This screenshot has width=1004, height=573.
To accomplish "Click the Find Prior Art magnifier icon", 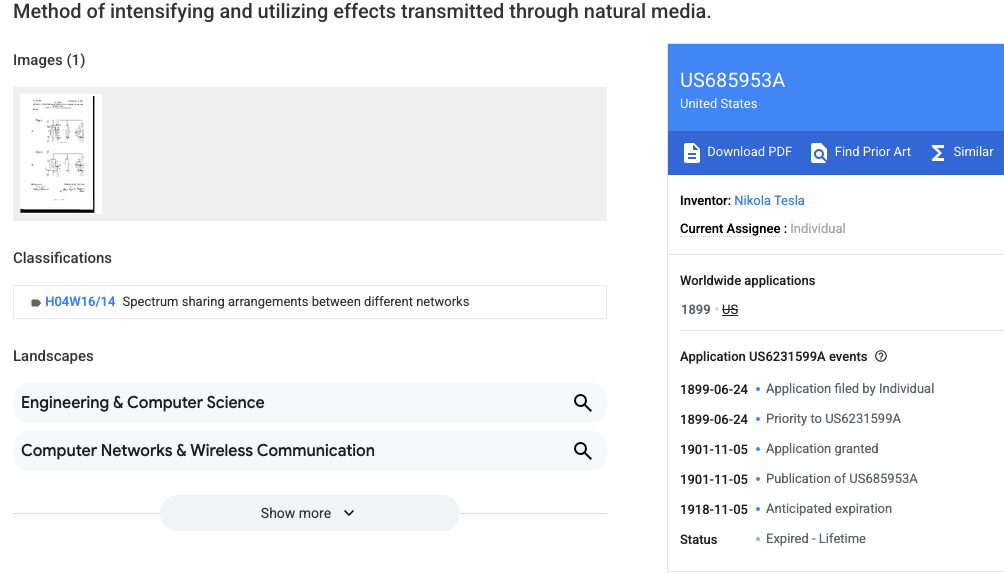I will [819, 153].
